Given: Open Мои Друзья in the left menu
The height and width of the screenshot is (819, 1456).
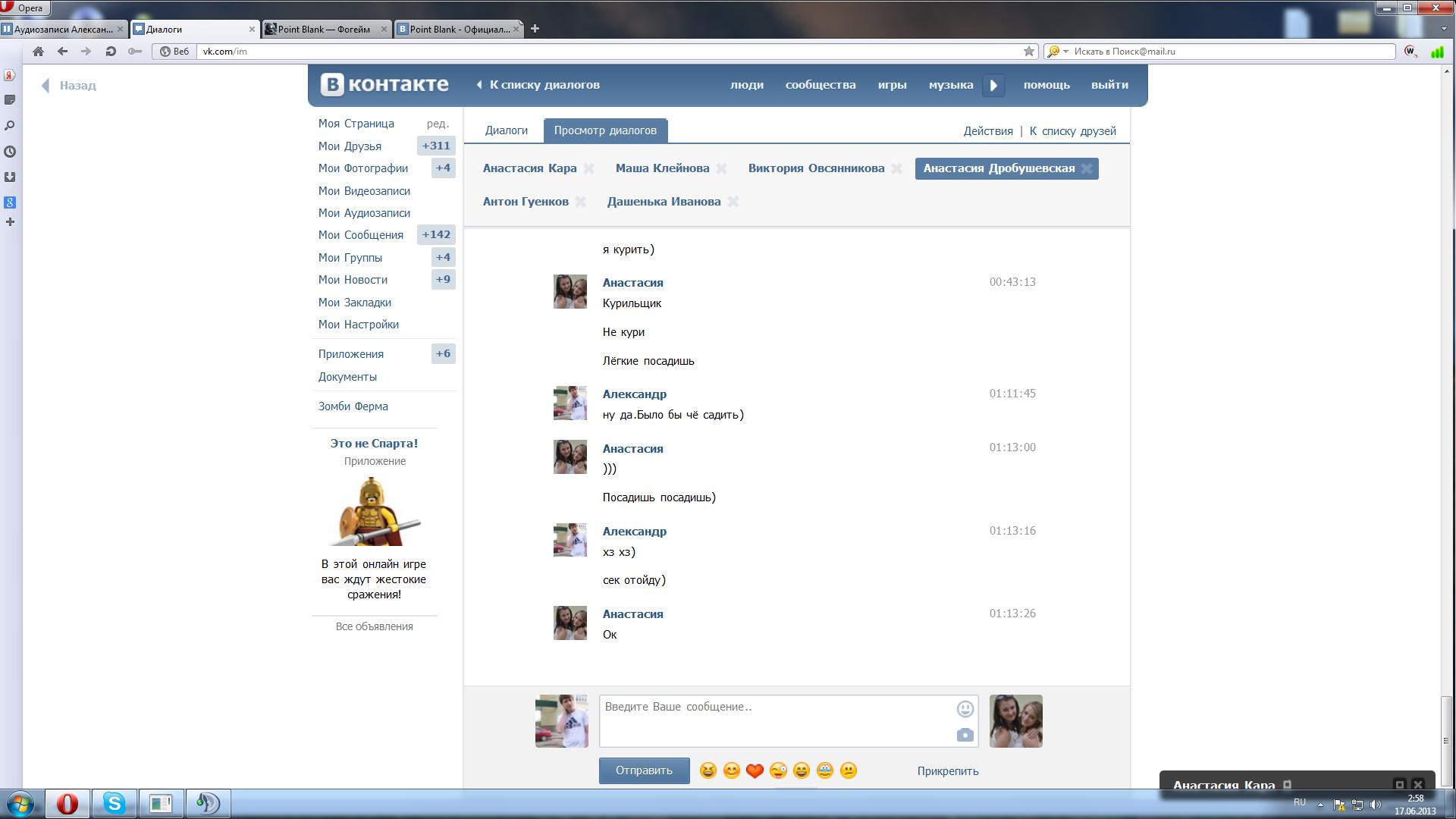Looking at the screenshot, I should point(350,146).
